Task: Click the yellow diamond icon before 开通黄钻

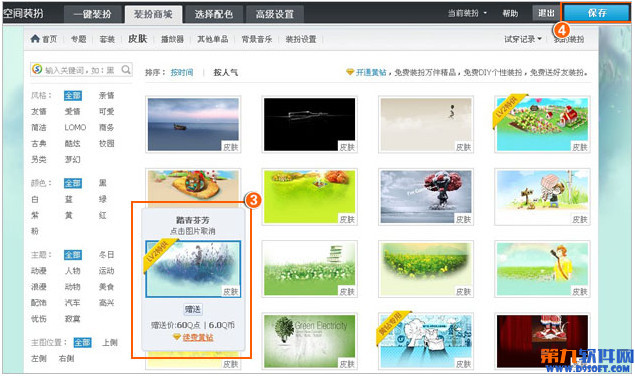Action: point(350,72)
